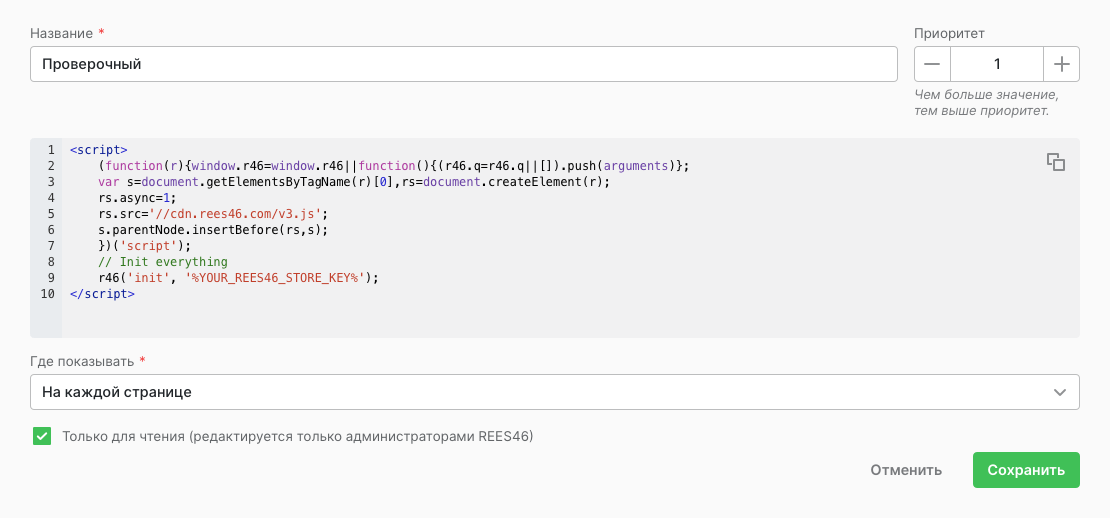Click the Приоритет label
The width and height of the screenshot is (1110, 518).
tap(949, 33)
